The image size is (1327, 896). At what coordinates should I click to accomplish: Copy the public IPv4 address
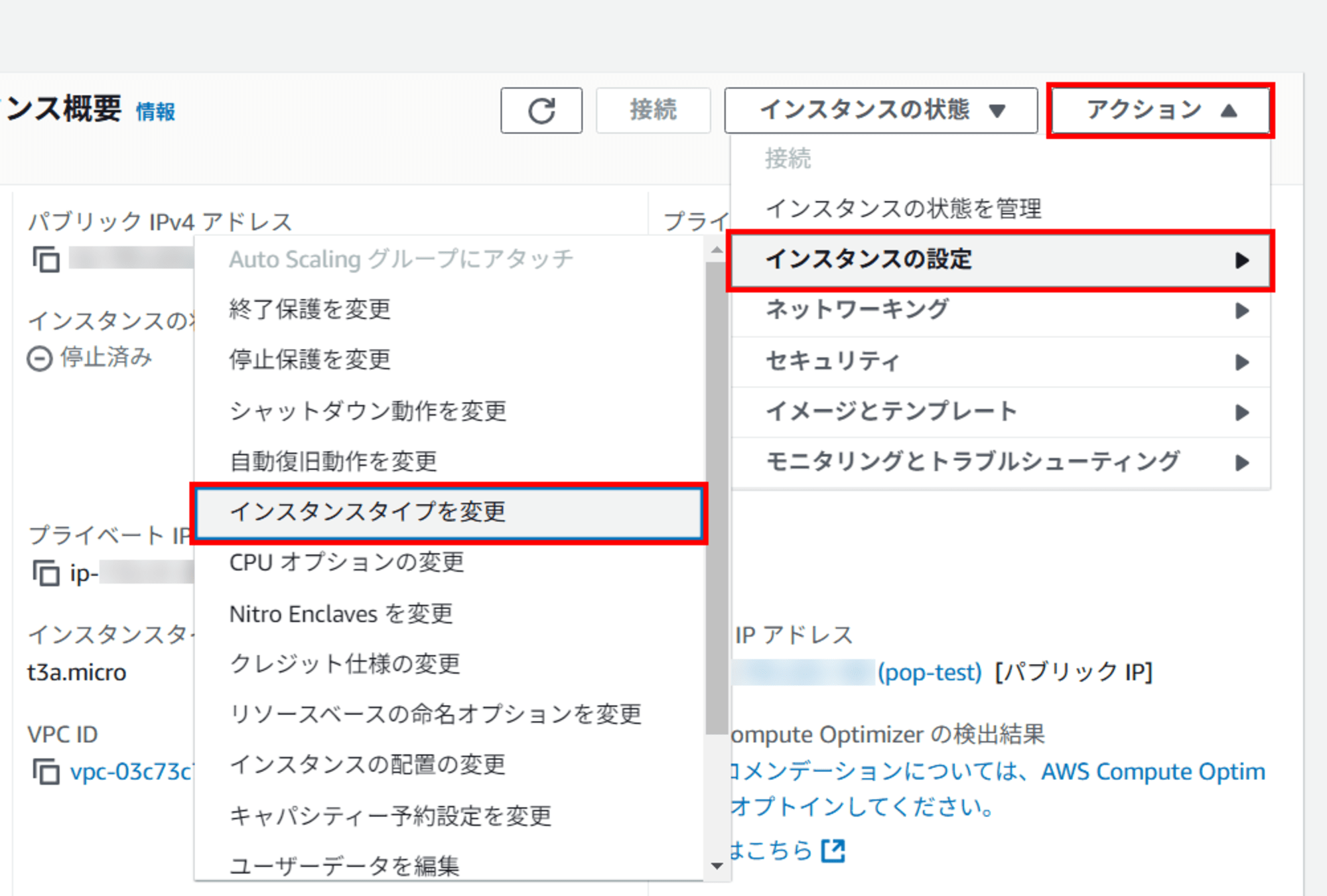pos(46,259)
